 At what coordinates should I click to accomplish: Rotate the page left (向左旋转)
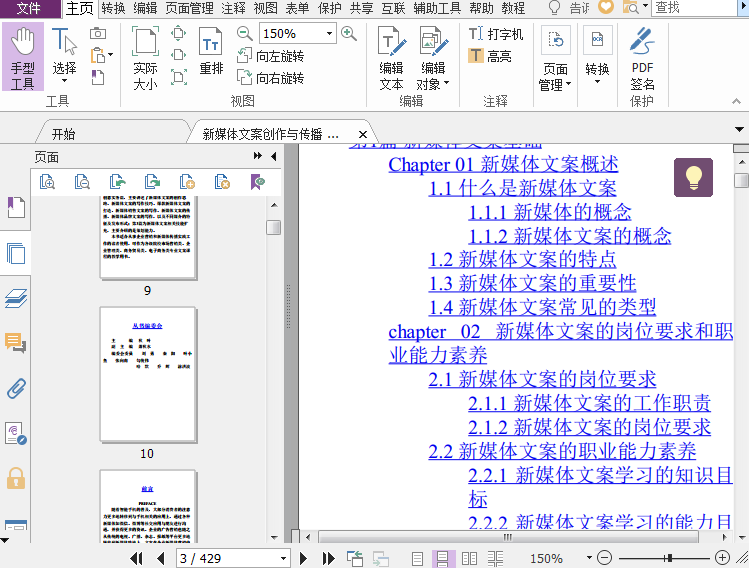coord(270,56)
